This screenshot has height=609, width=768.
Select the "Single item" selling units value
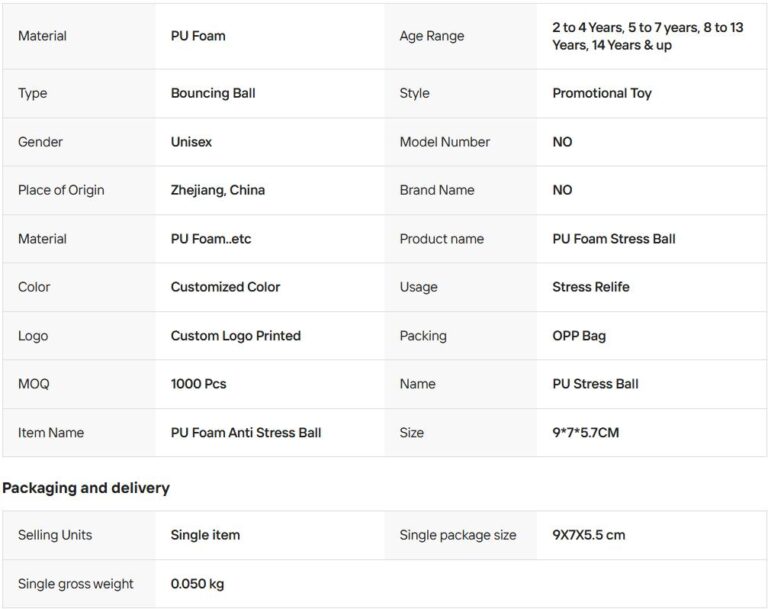pos(205,535)
